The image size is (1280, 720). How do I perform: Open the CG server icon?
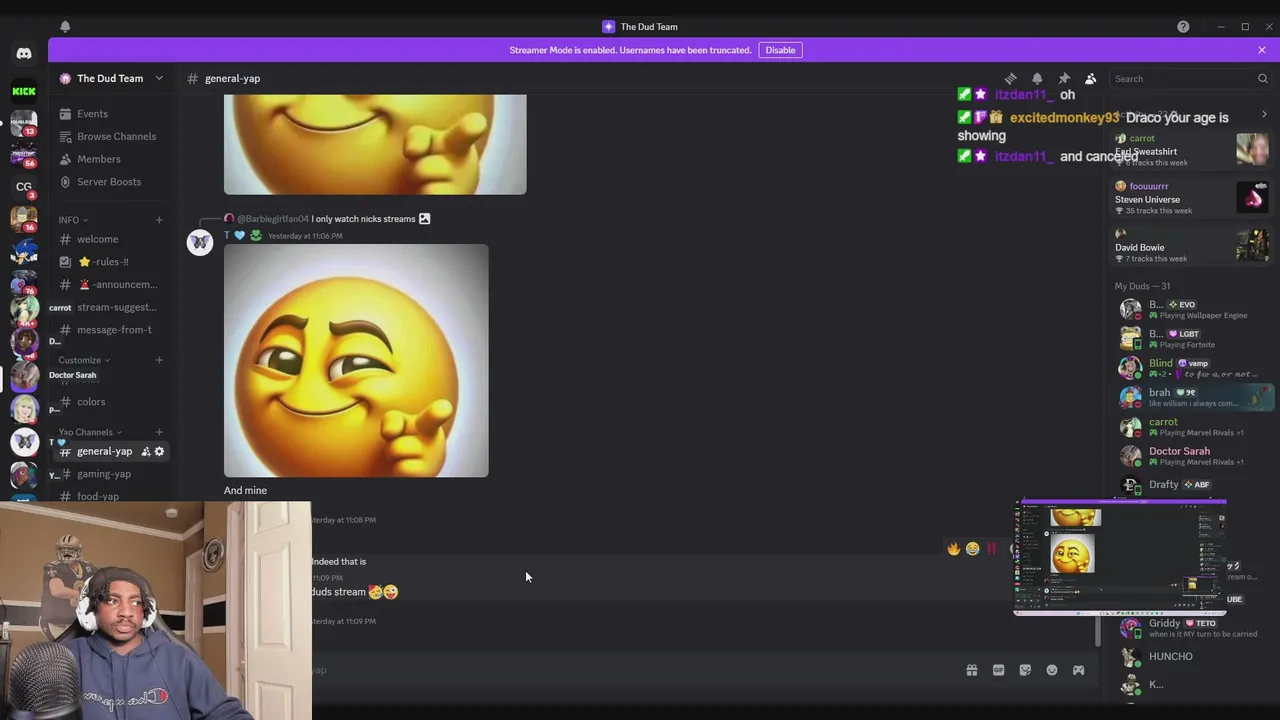(24, 186)
